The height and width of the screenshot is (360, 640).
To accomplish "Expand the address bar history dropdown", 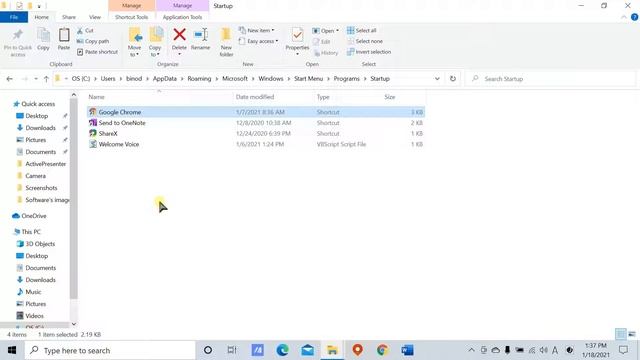I will (x=437, y=79).
